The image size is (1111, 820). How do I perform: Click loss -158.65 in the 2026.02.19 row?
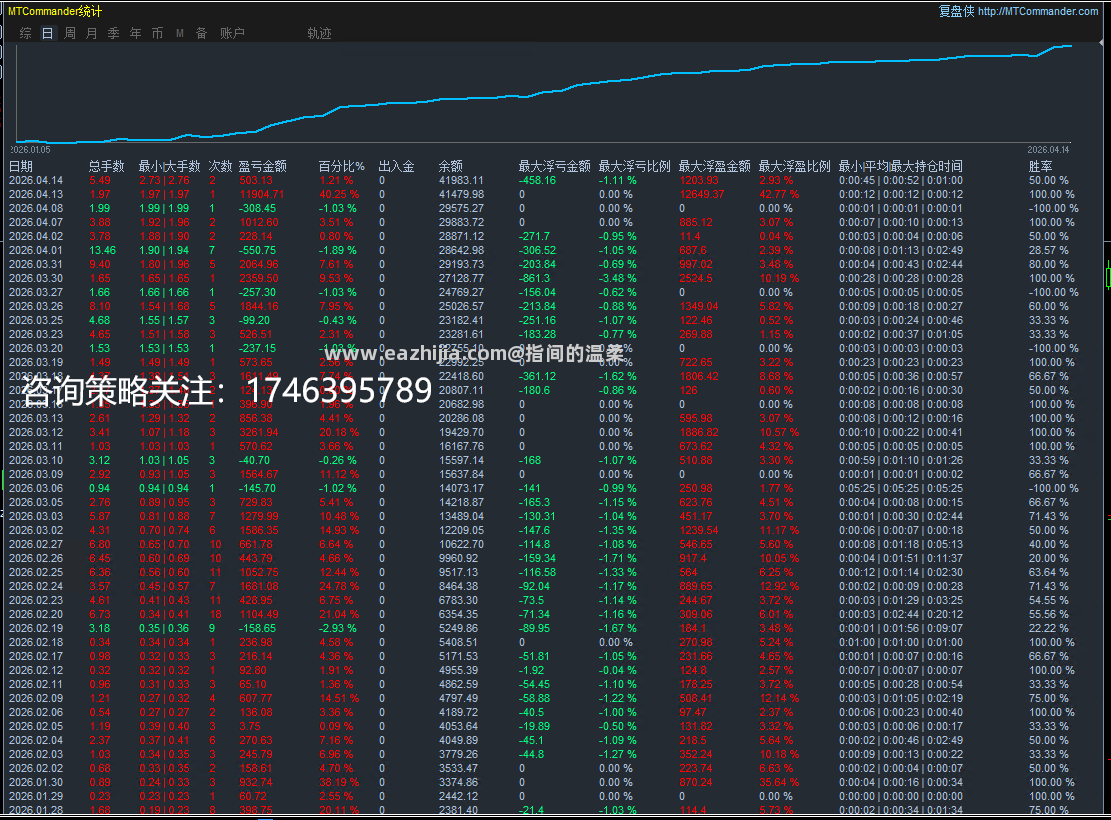pos(257,629)
